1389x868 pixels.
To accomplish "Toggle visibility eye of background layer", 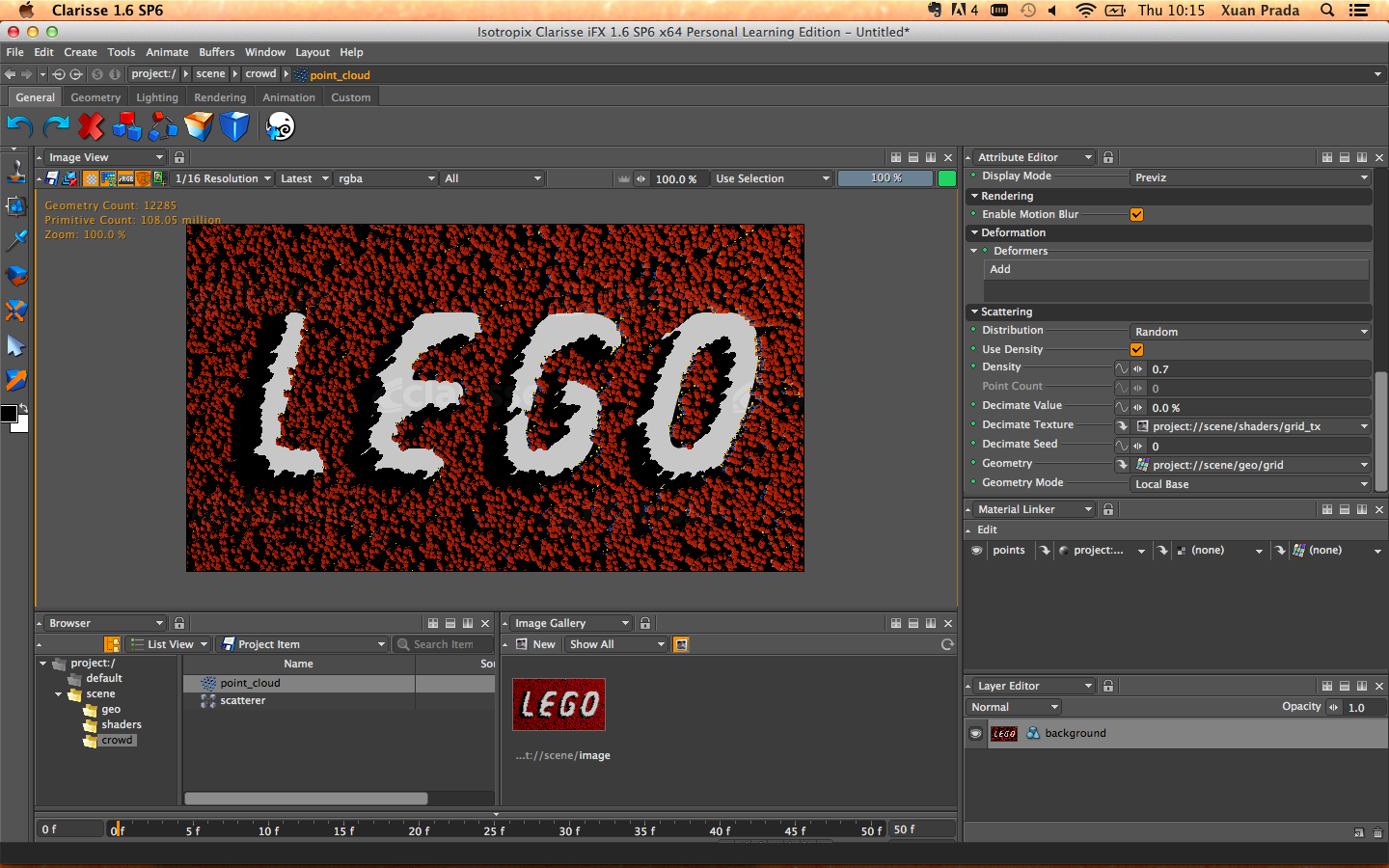I will [x=976, y=733].
